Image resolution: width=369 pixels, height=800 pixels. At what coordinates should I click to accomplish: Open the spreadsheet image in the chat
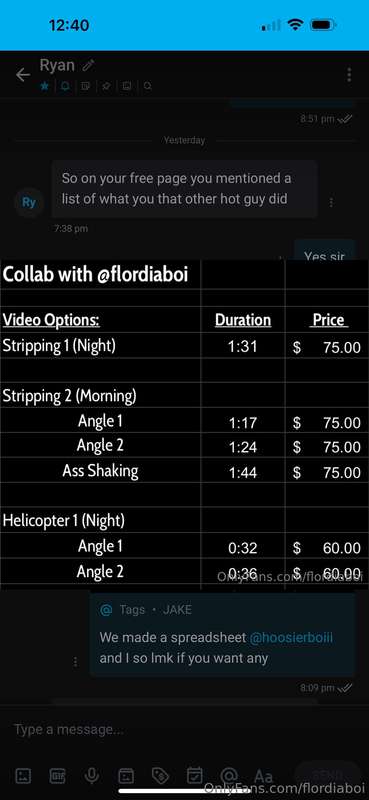pyautogui.click(x=184, y=424)
